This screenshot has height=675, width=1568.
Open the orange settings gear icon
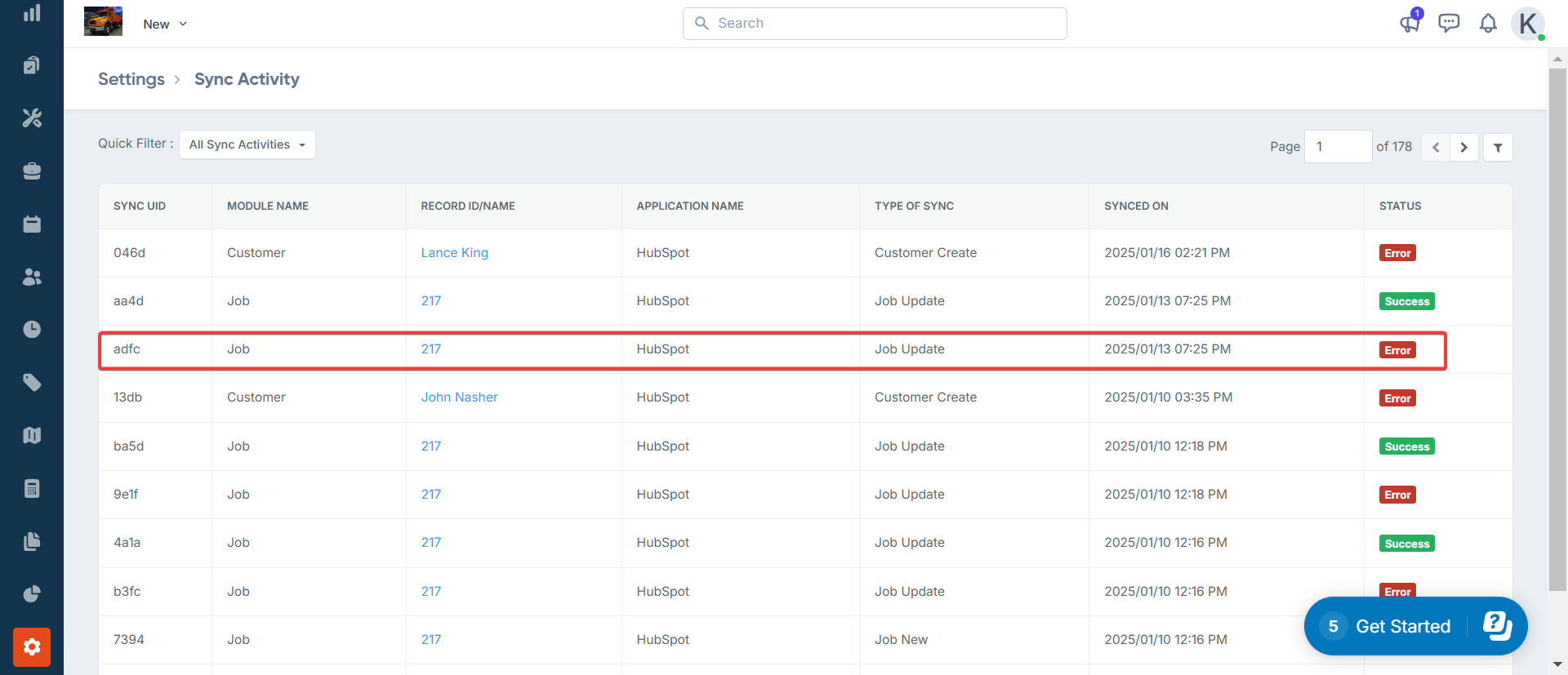pos(32,647)
